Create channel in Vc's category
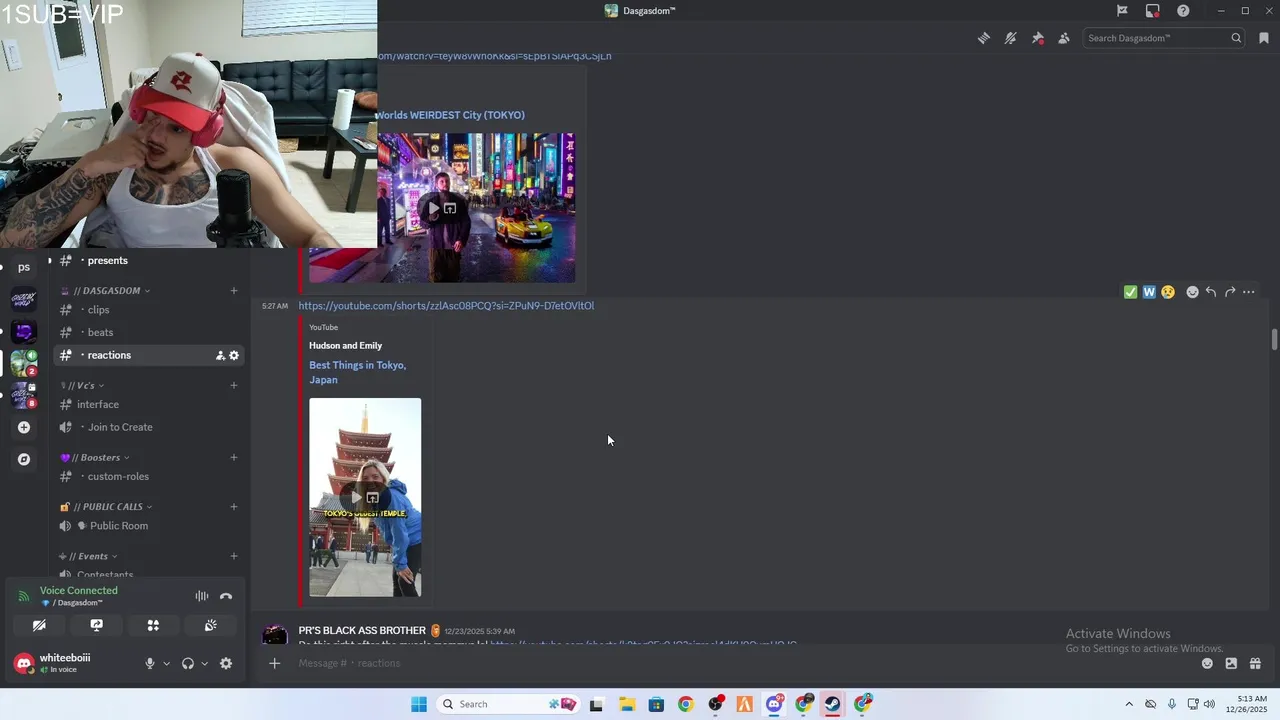 click(x=234, y=385)
